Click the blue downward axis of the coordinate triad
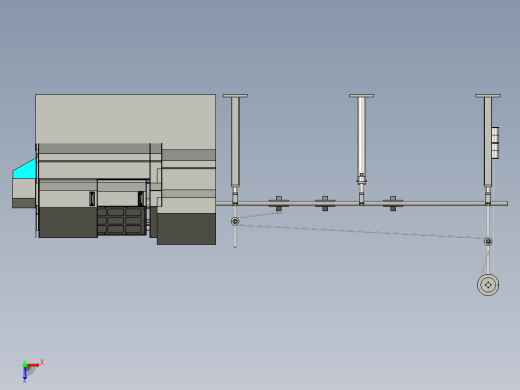This screenshot has height=390, width=520. click(25, 374)
